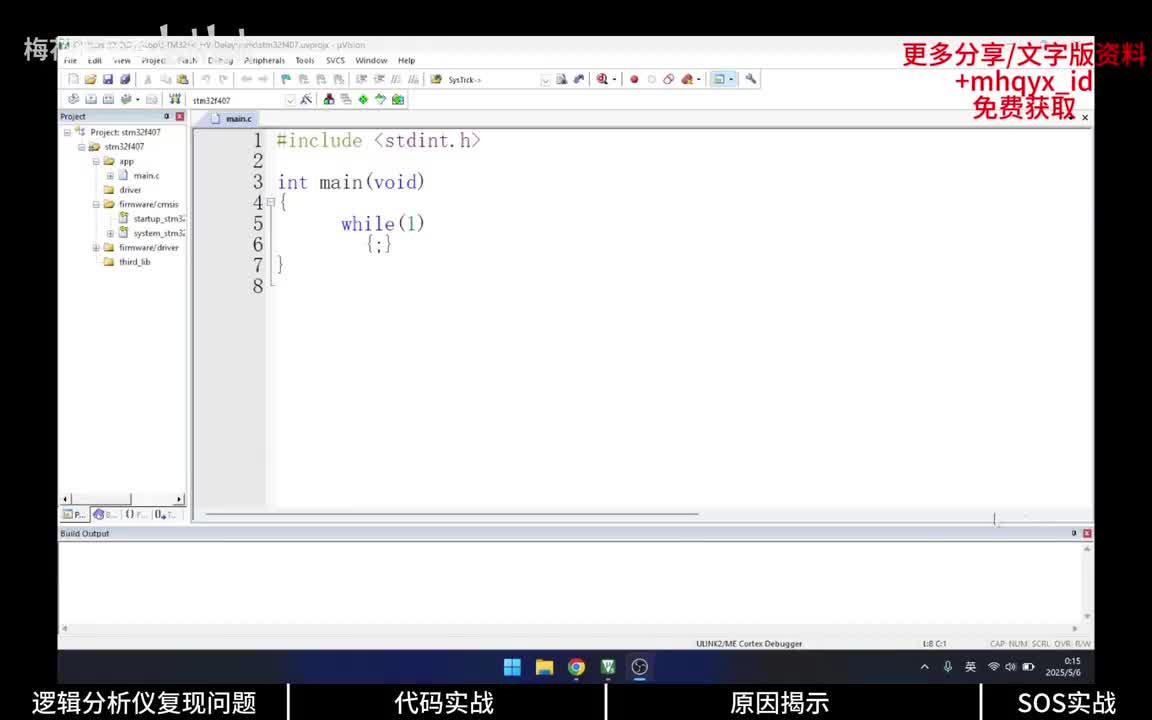
Task: Close the Project panel
Action: click(180, 117)
